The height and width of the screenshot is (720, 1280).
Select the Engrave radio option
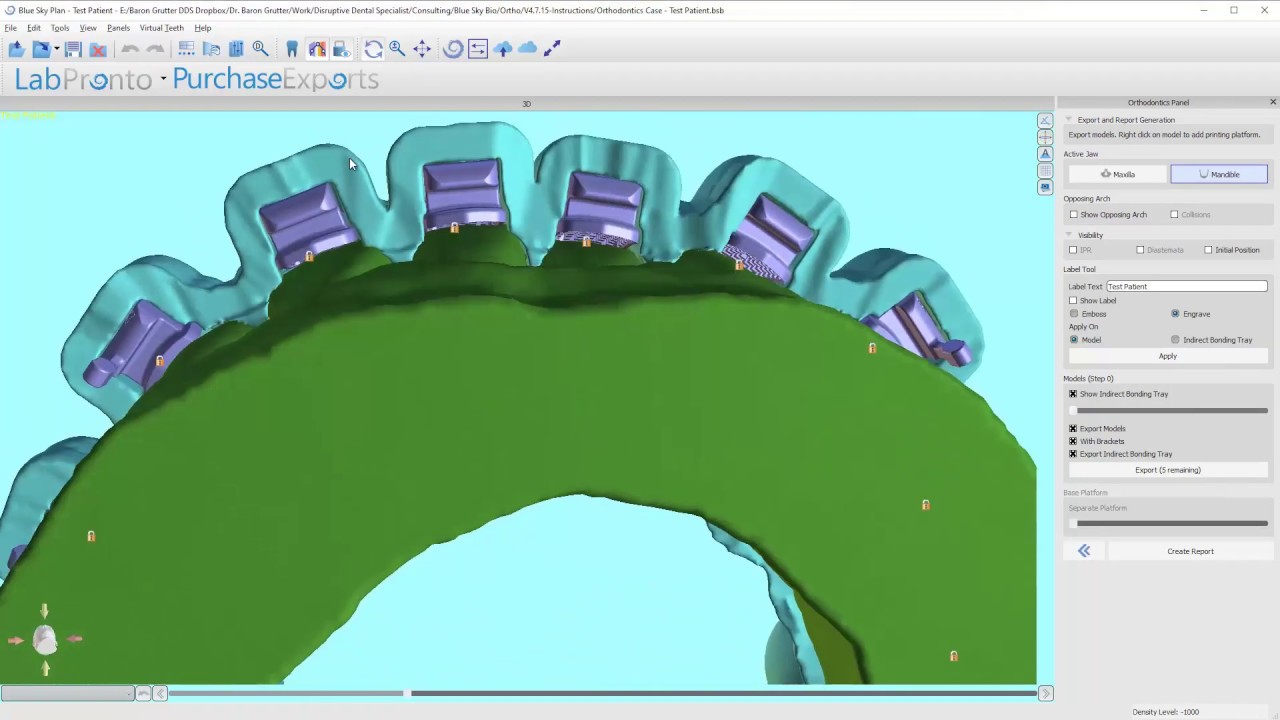tap(1175, 314)
